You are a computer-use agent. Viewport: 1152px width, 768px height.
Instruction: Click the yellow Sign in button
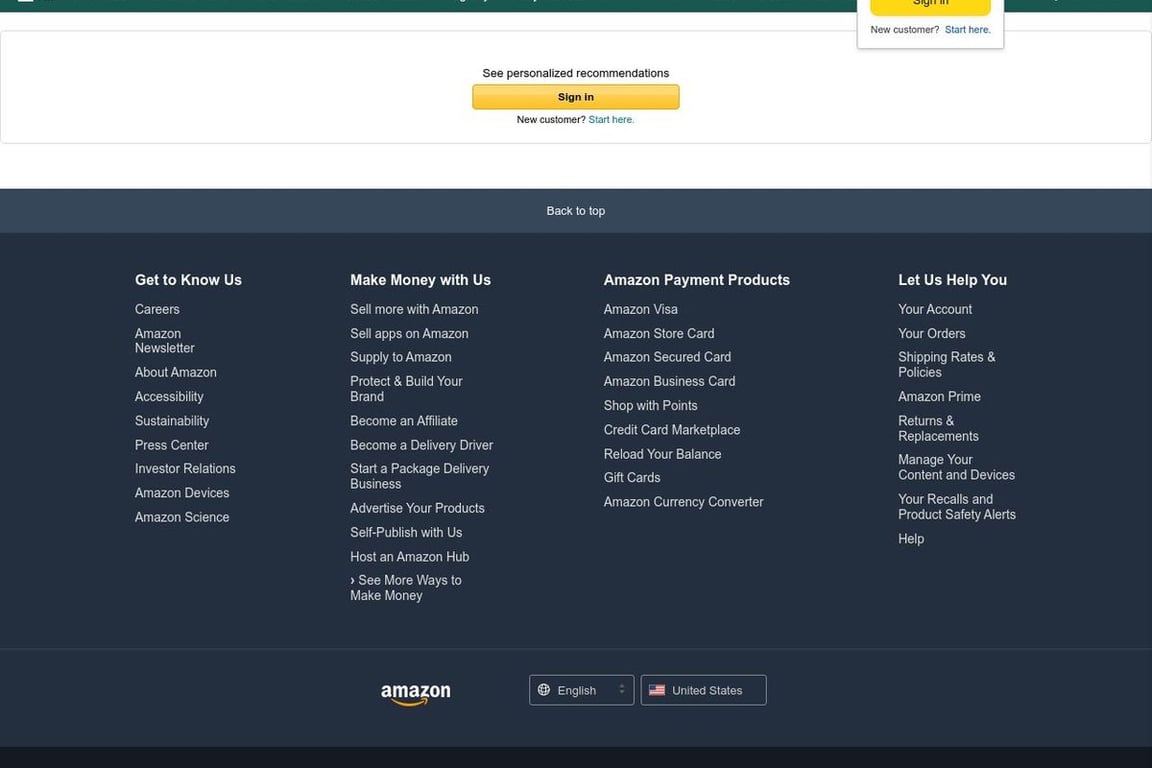click(x=575, y=96)
